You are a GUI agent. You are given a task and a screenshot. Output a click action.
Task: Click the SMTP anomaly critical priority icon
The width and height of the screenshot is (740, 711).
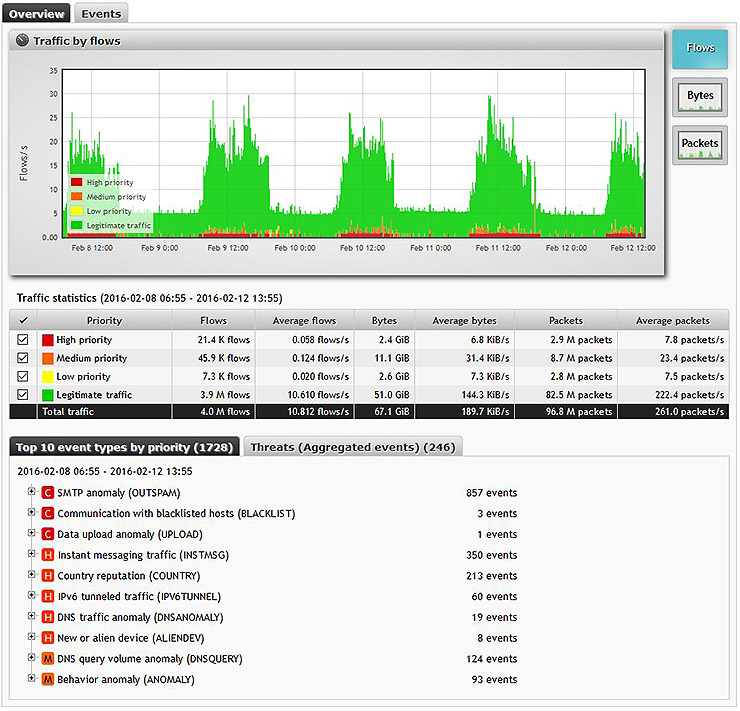(47, 493)
